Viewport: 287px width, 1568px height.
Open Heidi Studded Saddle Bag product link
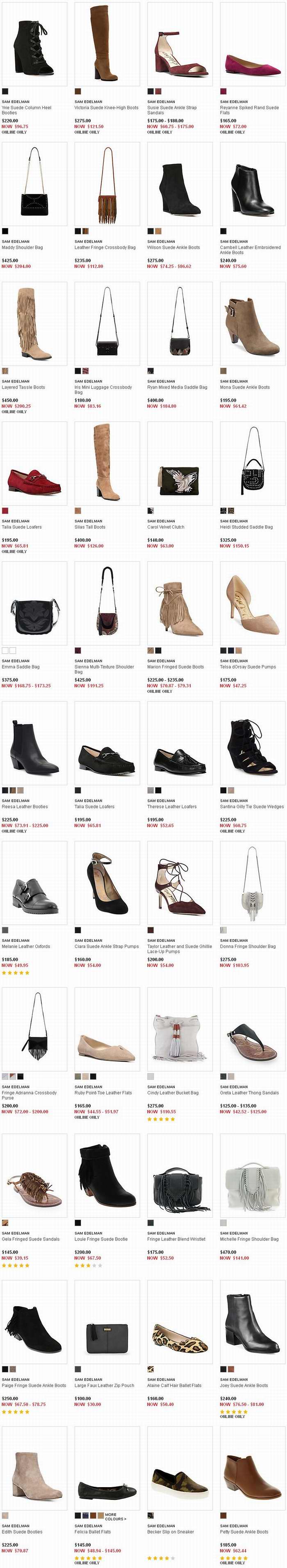pyautogui.click(x=246, y=527)
